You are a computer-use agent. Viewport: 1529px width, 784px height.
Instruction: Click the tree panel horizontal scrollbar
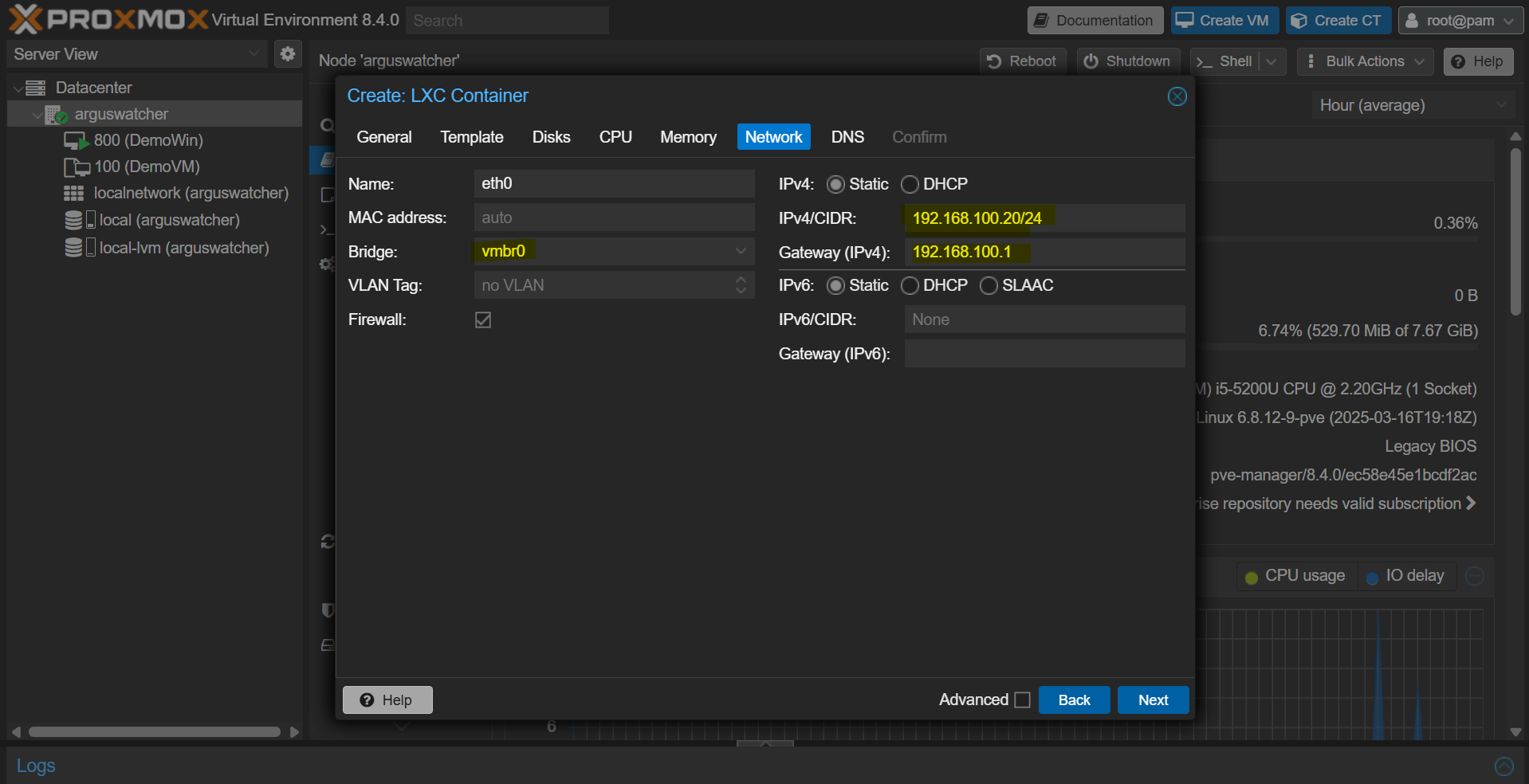click(x=154, y=732)
